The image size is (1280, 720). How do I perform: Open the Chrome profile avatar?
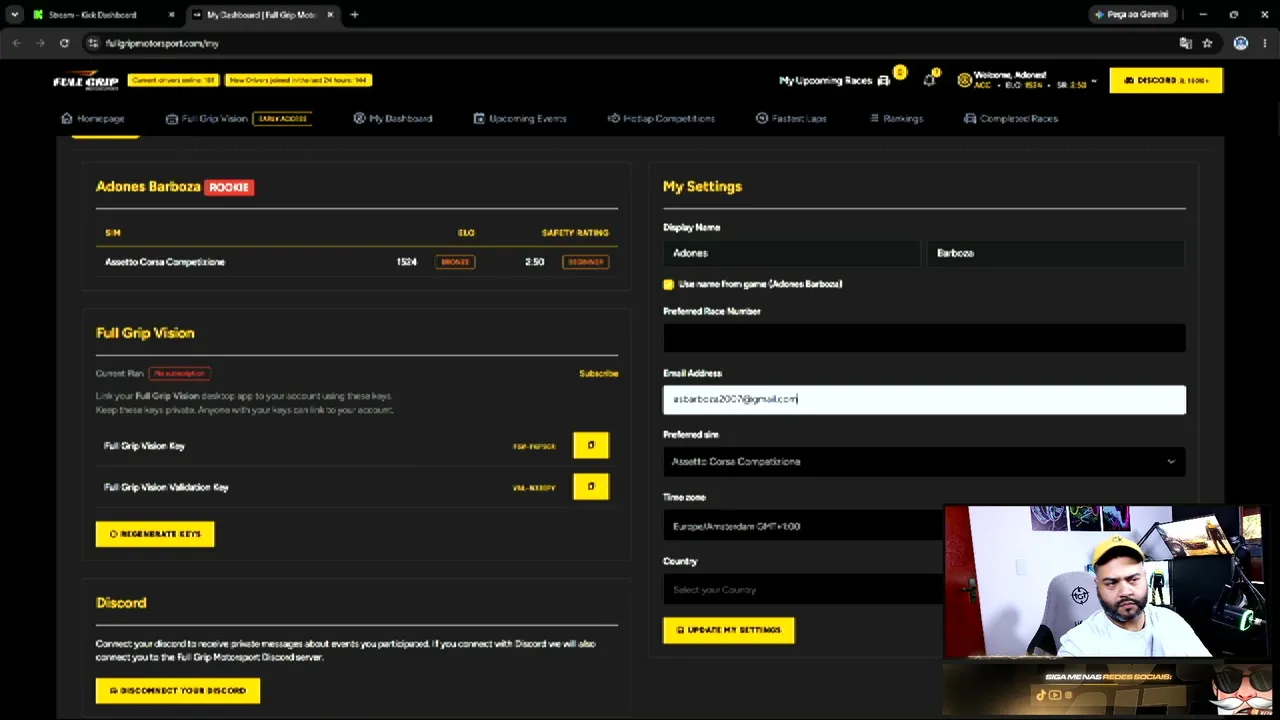coord(1241,43)
